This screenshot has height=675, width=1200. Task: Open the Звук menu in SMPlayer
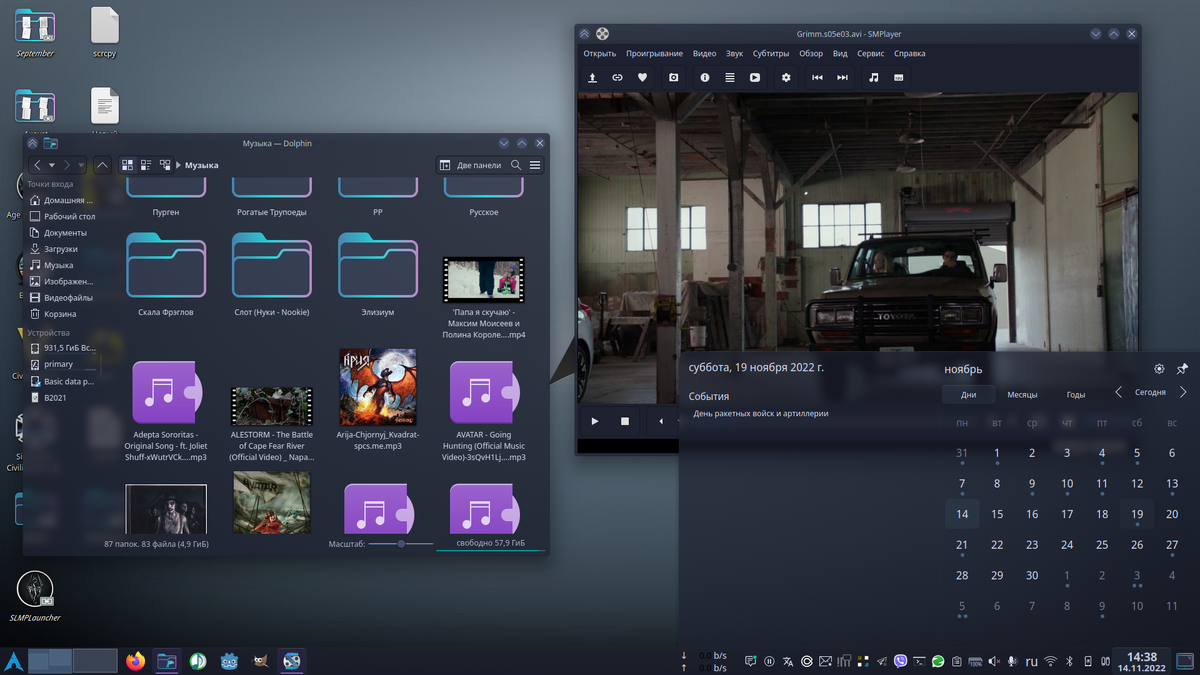coord(734,54)
